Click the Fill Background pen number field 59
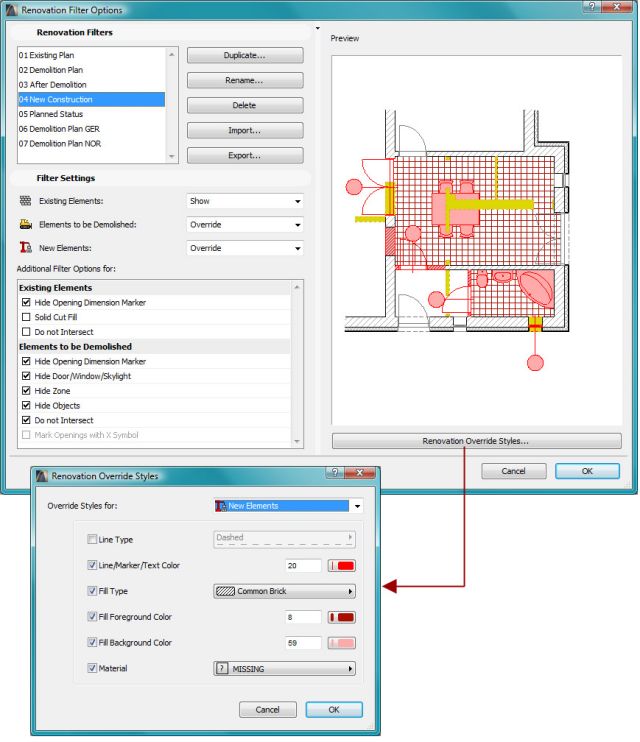640x742 pixels. coord(303,643)
